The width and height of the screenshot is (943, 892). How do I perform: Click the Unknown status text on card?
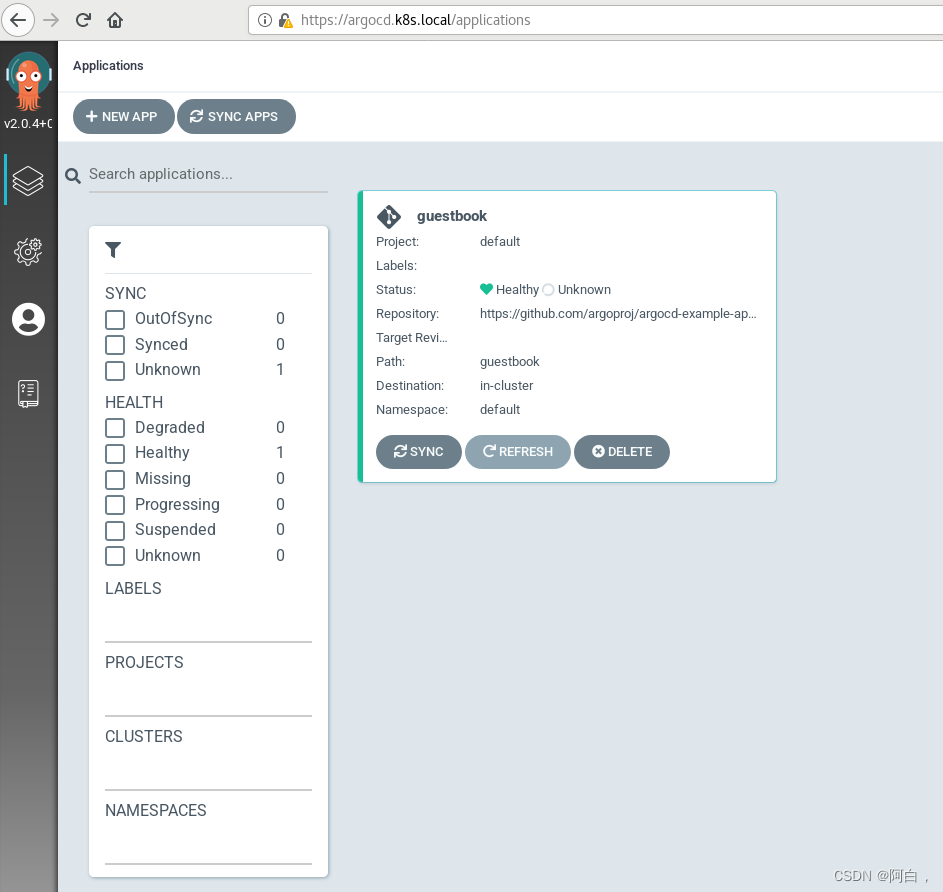point(584,290)
